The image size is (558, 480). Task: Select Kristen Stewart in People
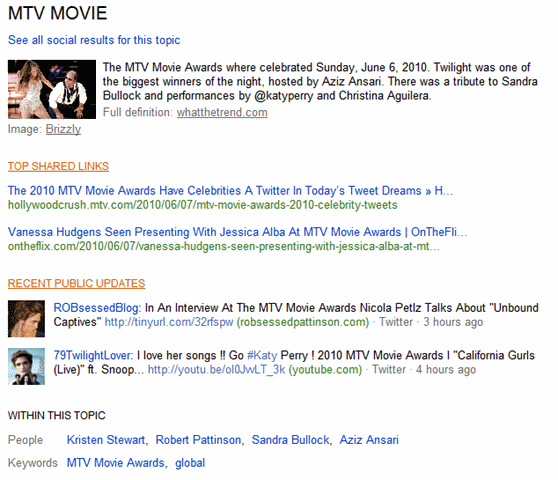pos(106,440)
